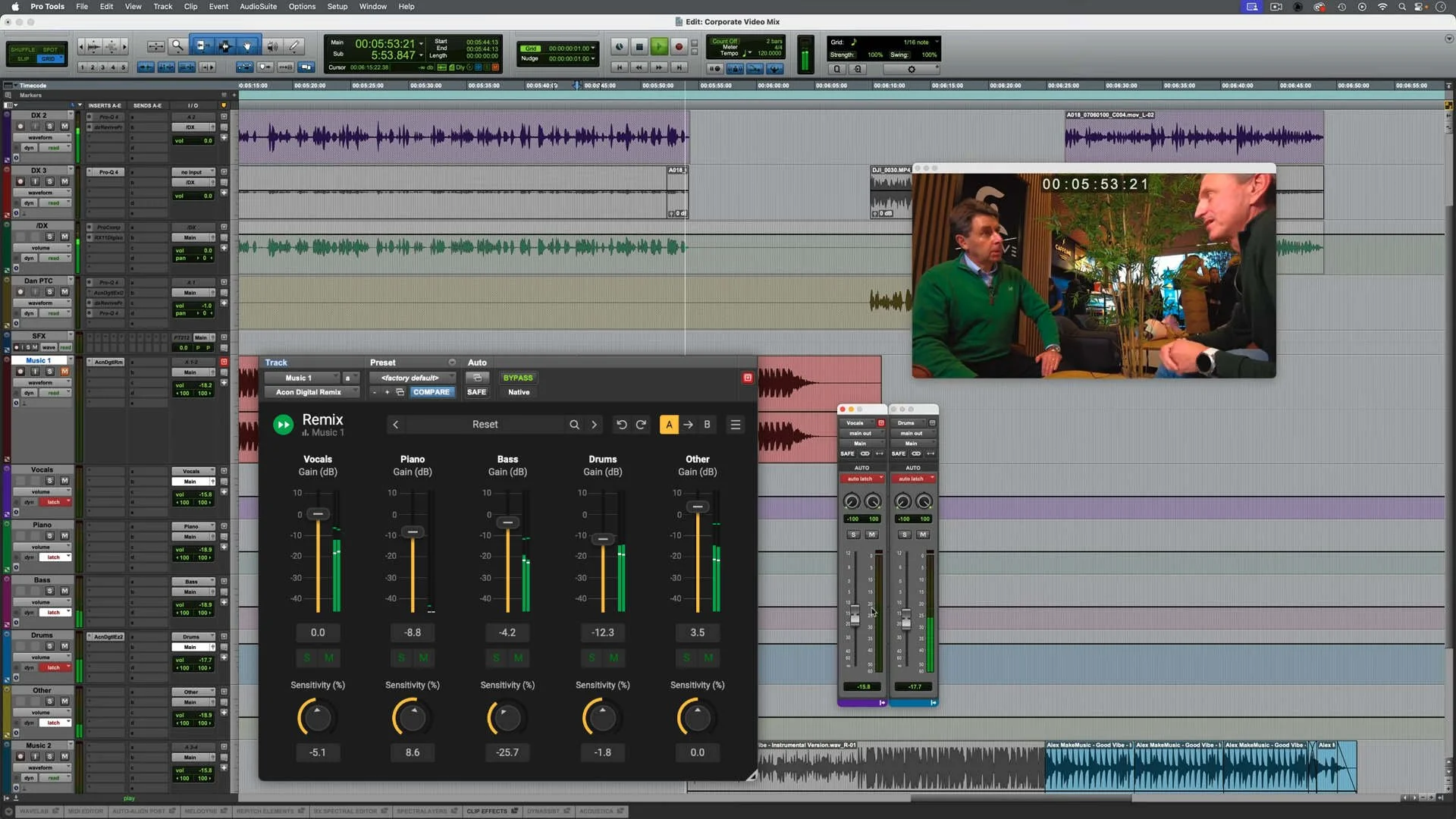The height and width of the screenshot is (819, 1456).
Task: Click Reset in the Remix plugin
Action: tap(485, 424)
